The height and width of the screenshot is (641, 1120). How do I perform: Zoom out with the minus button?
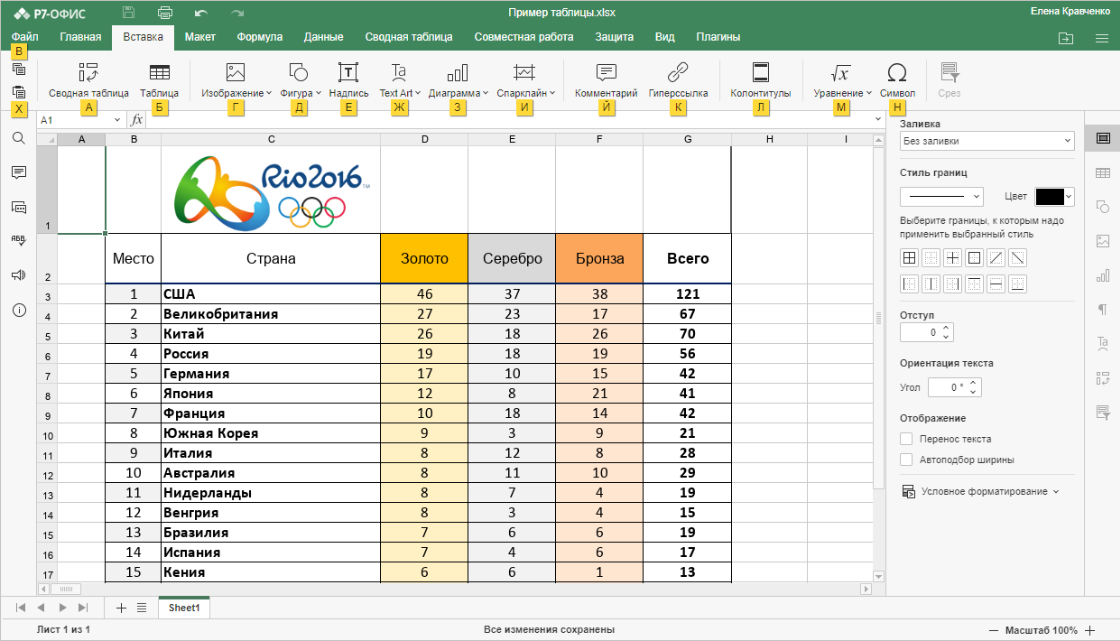[993, 630]
